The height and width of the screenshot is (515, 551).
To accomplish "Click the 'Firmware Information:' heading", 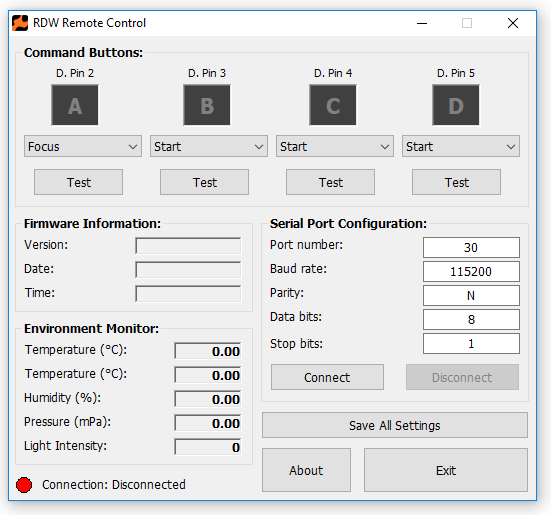I will pos(92,224).
